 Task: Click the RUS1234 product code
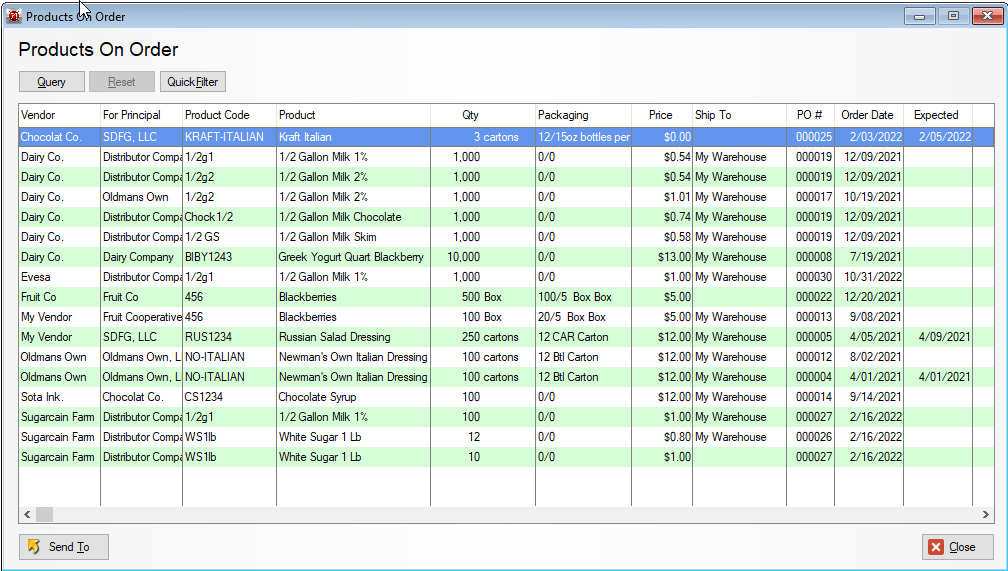230,337
